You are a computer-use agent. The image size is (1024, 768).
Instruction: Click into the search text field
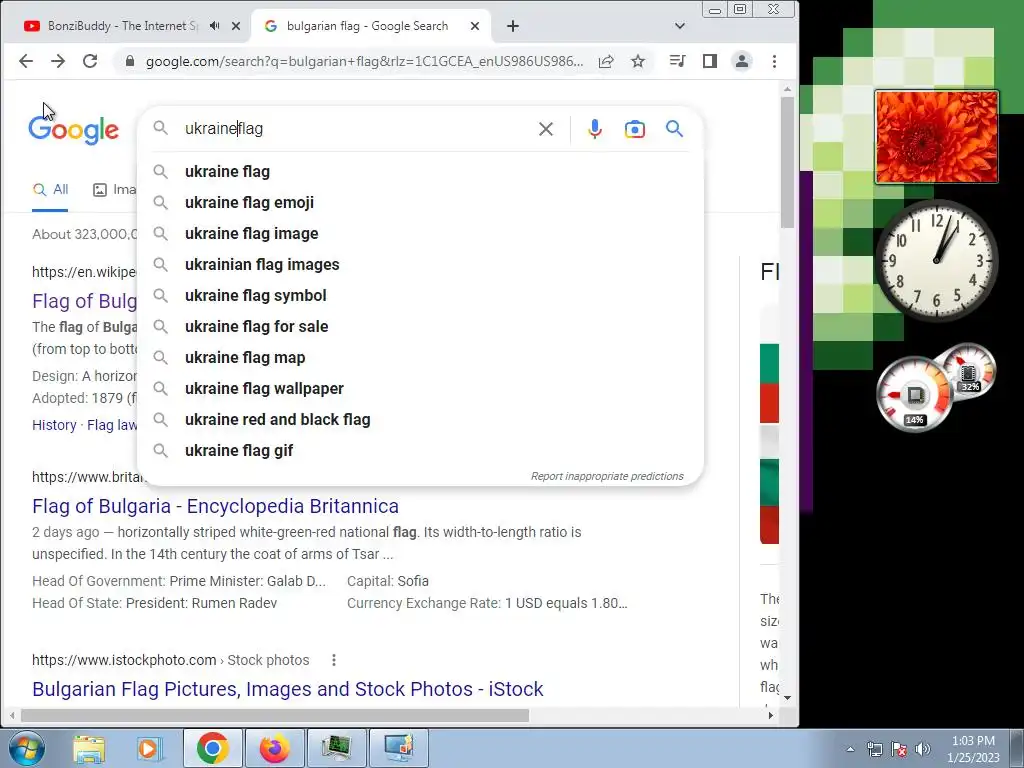[x=356, y=129]
